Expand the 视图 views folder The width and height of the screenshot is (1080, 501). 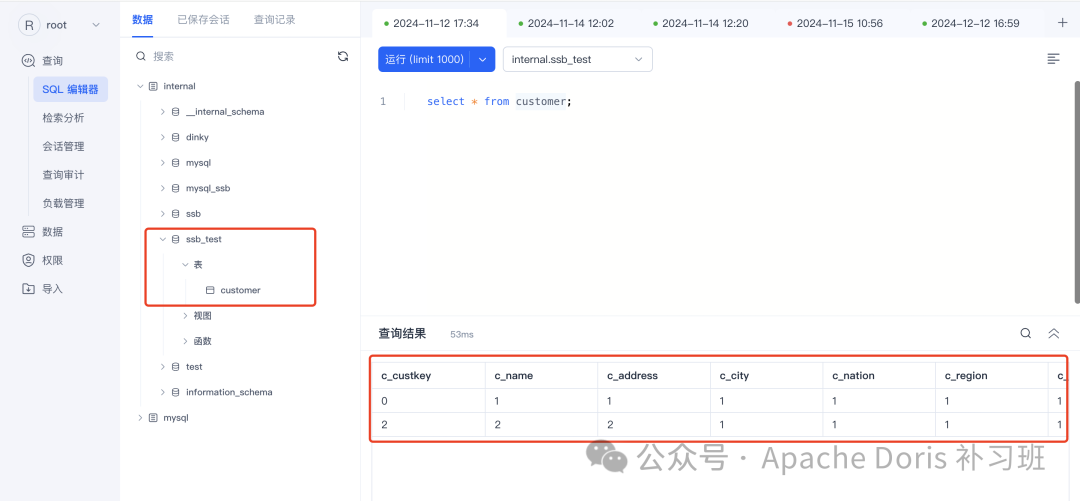[185, 316]
